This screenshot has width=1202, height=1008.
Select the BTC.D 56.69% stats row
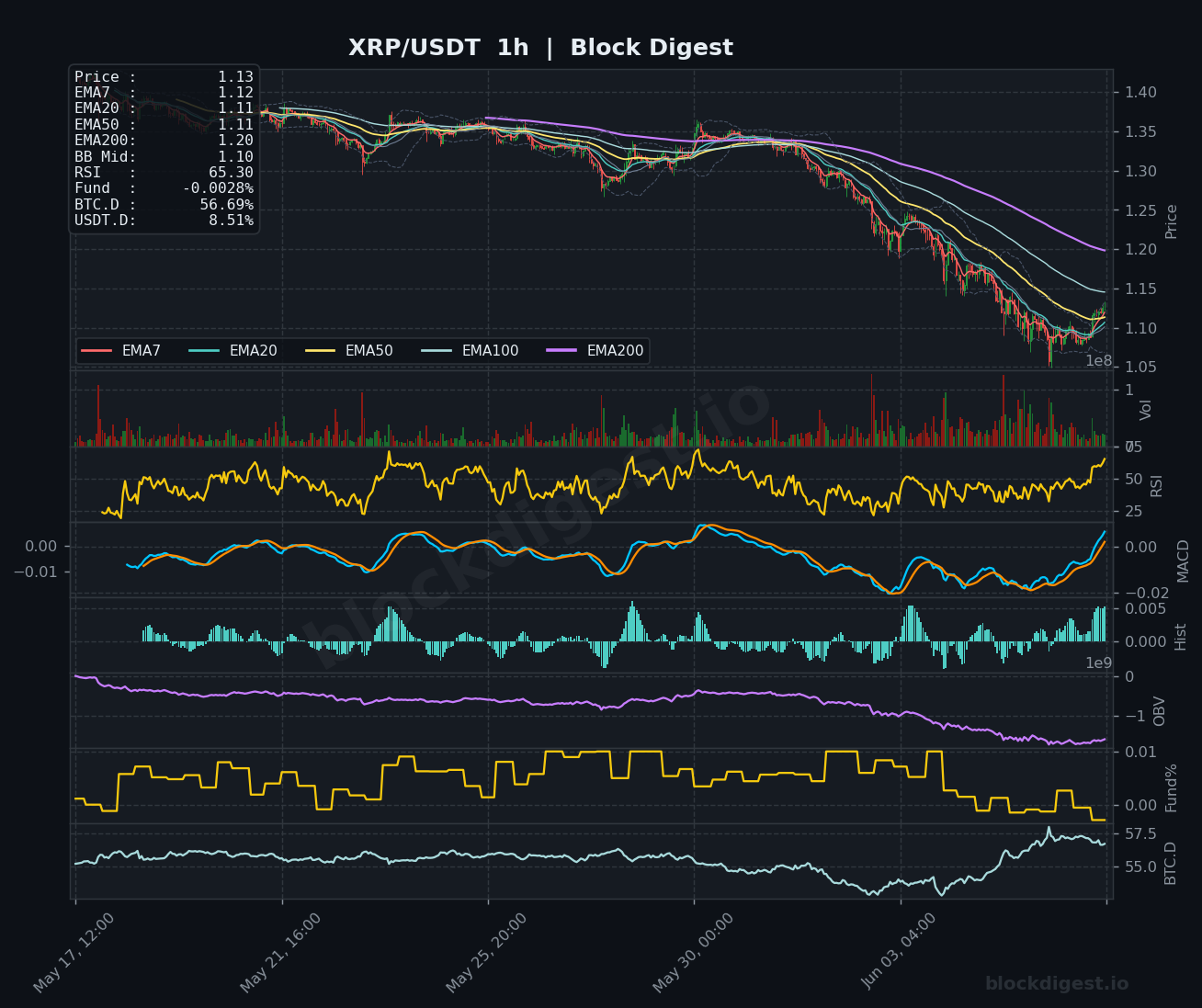(164, 205)
